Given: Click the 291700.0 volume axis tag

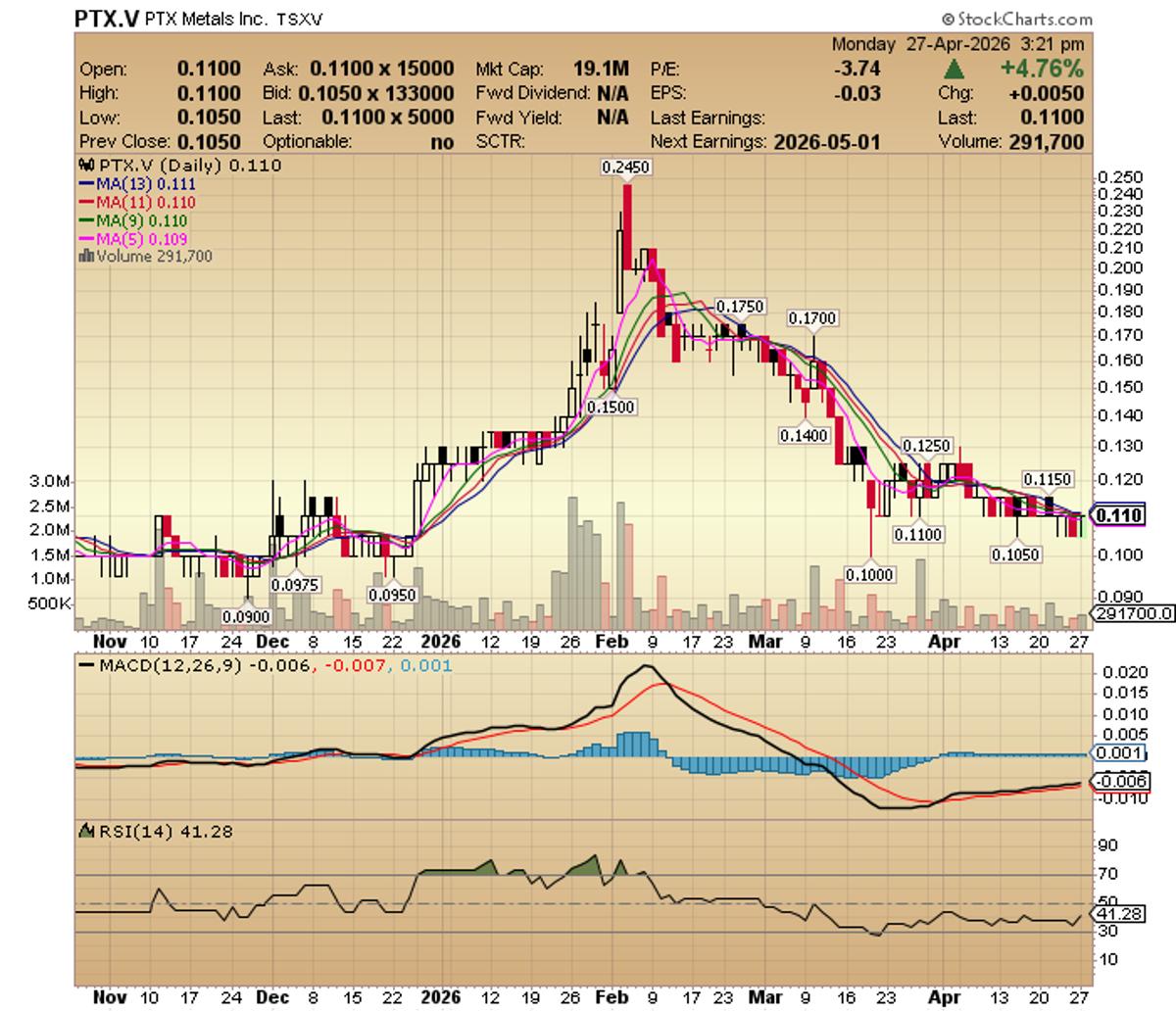Looking at the screenshot, I should tap(1133, 613).
